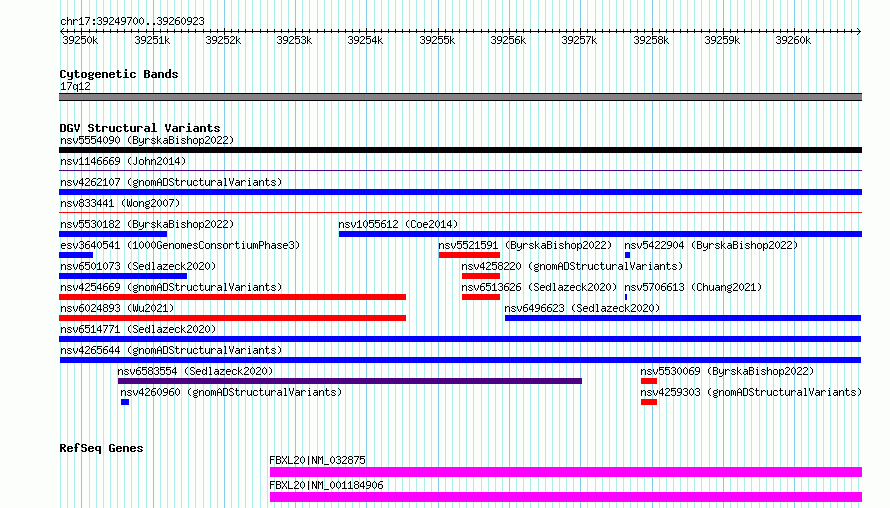890x508 pixels.
Task: Select the black nsv5554090 variant bar
Action: coord(460,150)
